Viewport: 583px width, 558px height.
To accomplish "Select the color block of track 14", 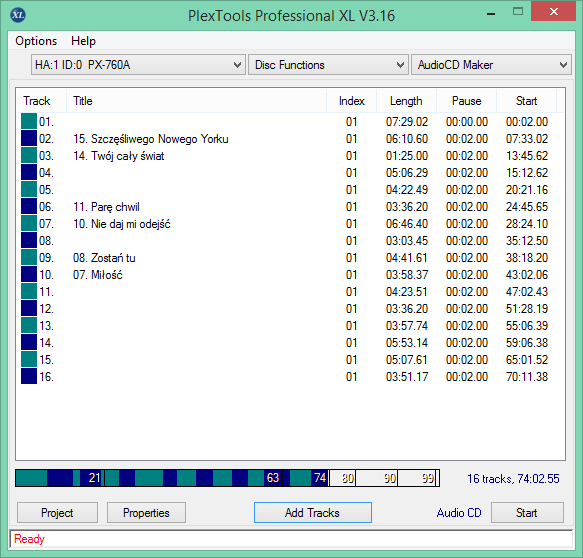I will (x=29, y=342).
